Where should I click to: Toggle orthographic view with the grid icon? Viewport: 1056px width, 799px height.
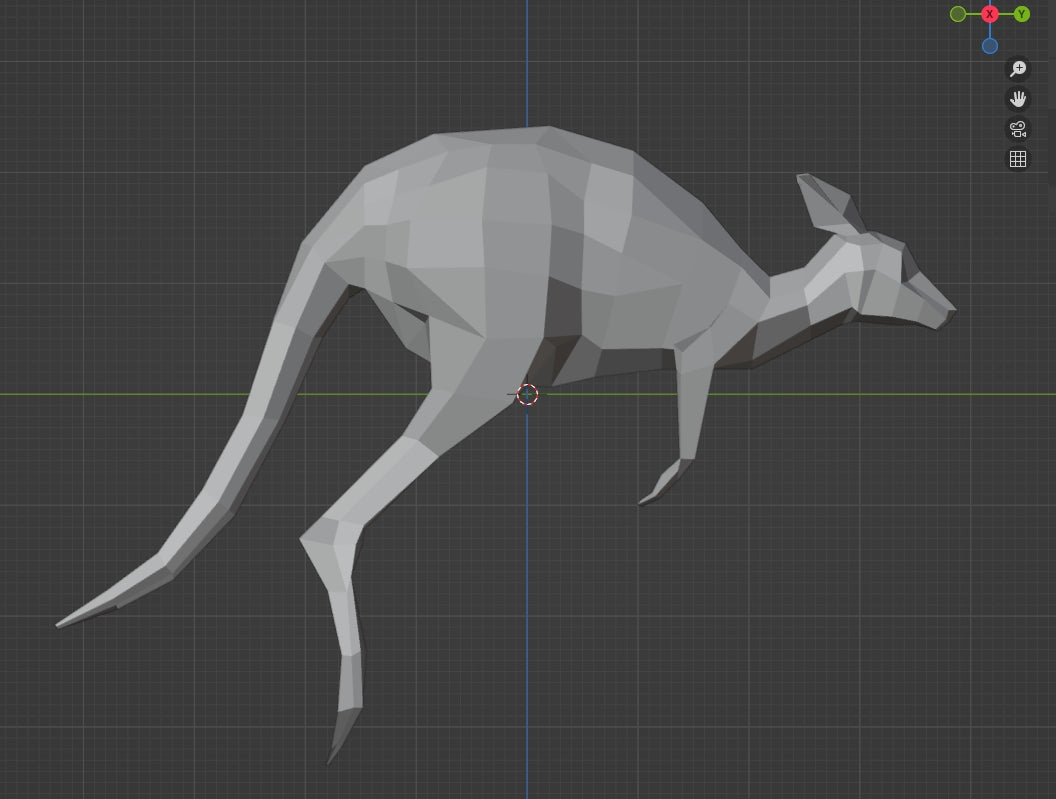click(x=1017, y=158)
